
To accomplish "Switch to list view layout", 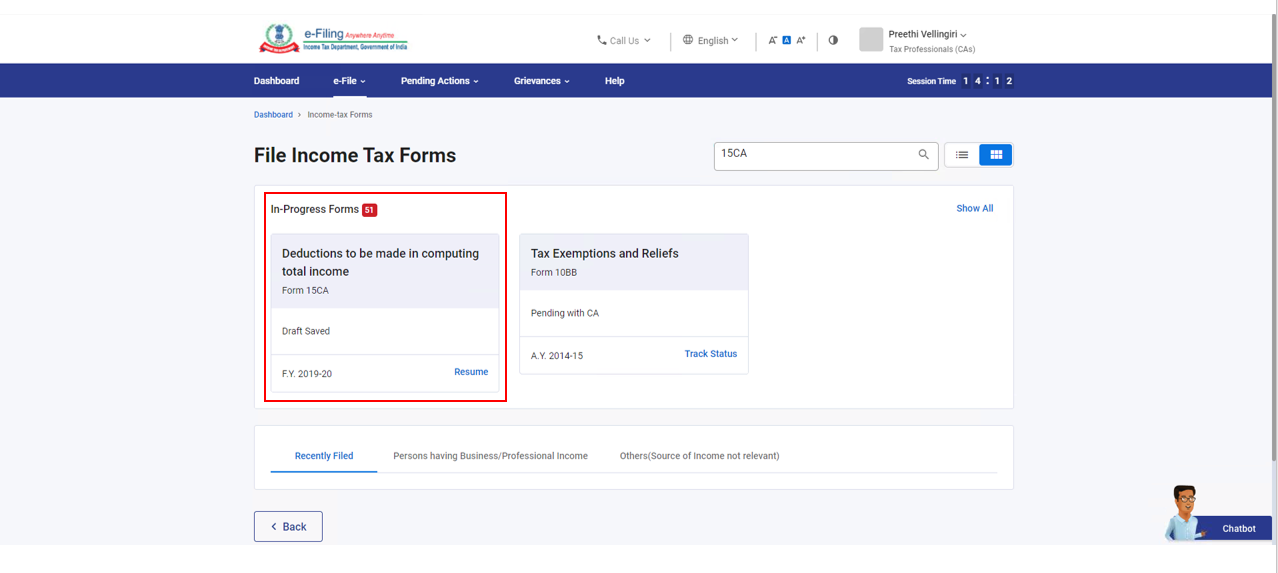I will point(962,155).
